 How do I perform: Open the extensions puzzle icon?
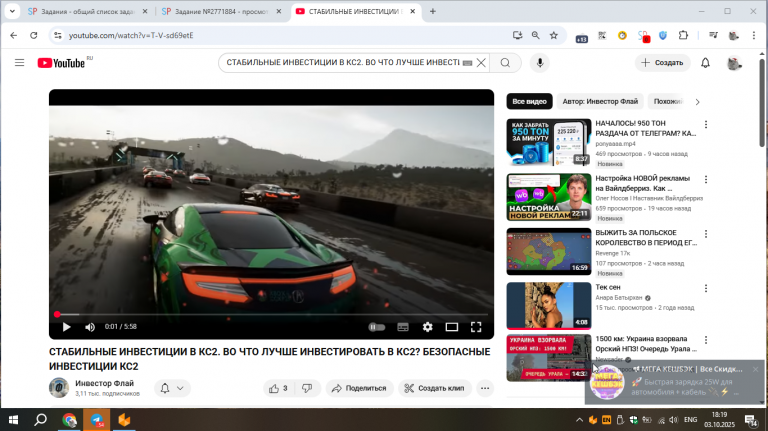683,35
